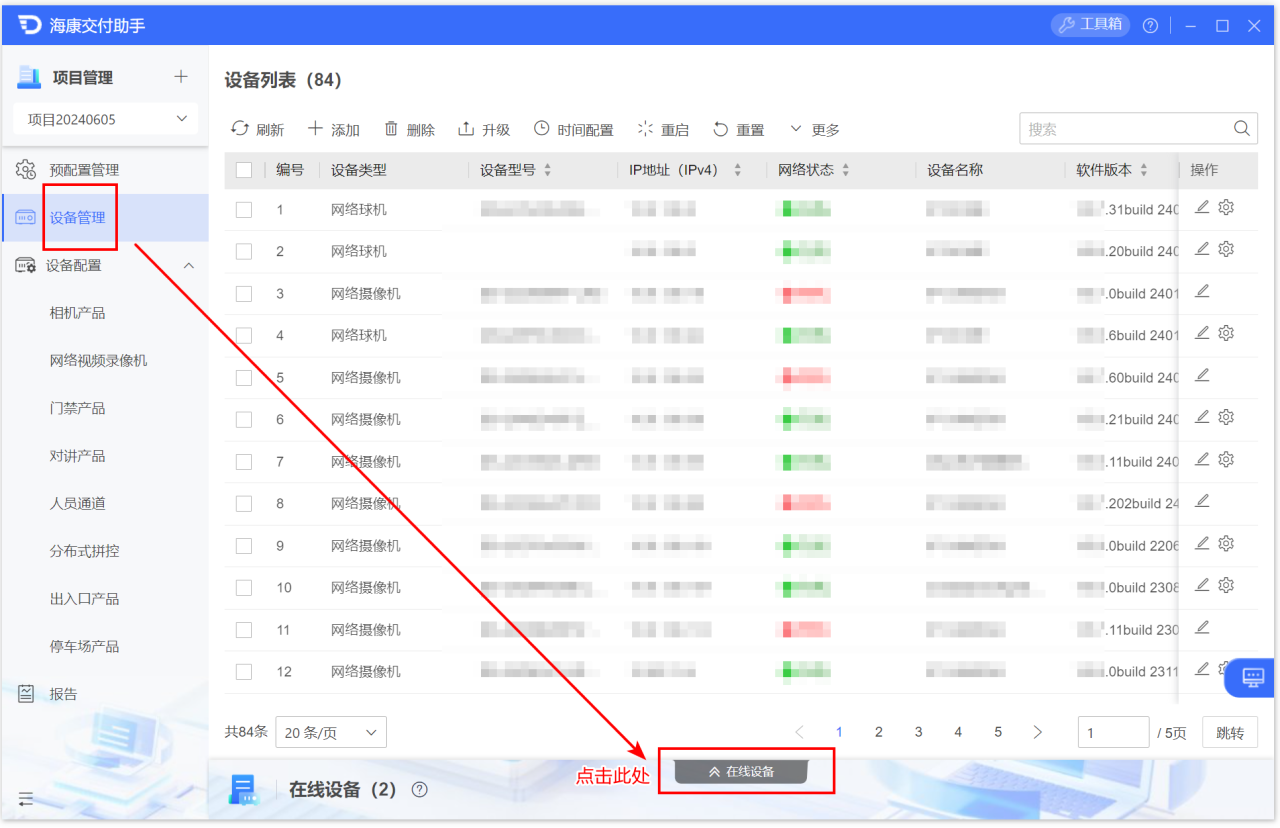1280x828 pixels.
Task: Open the 工具箱 toolbox
Action: [1090, 25]
